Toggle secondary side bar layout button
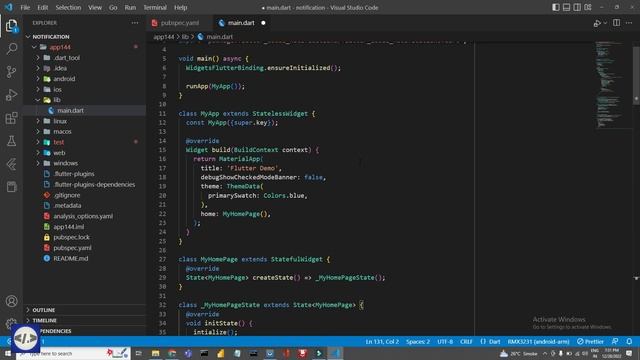Viewport: 640px width, 360px height. click(577, 7)
